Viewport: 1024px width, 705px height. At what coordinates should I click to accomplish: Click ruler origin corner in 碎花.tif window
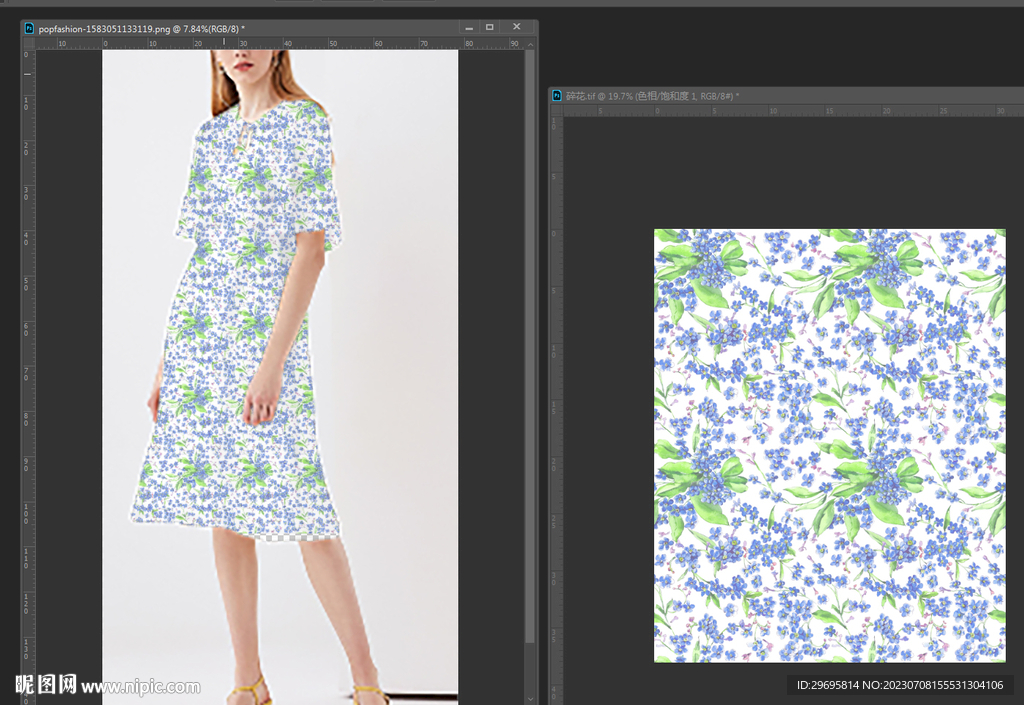(x=556, y=111)
